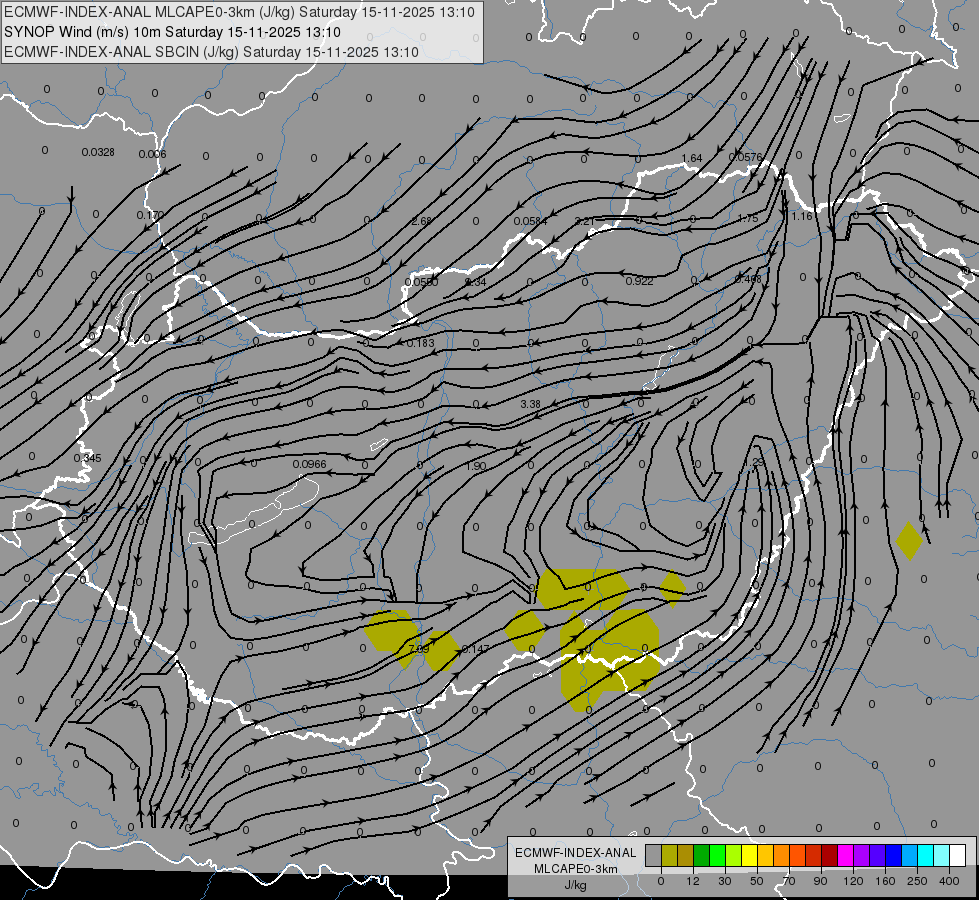Click the map value 3.38

[530, 404]
